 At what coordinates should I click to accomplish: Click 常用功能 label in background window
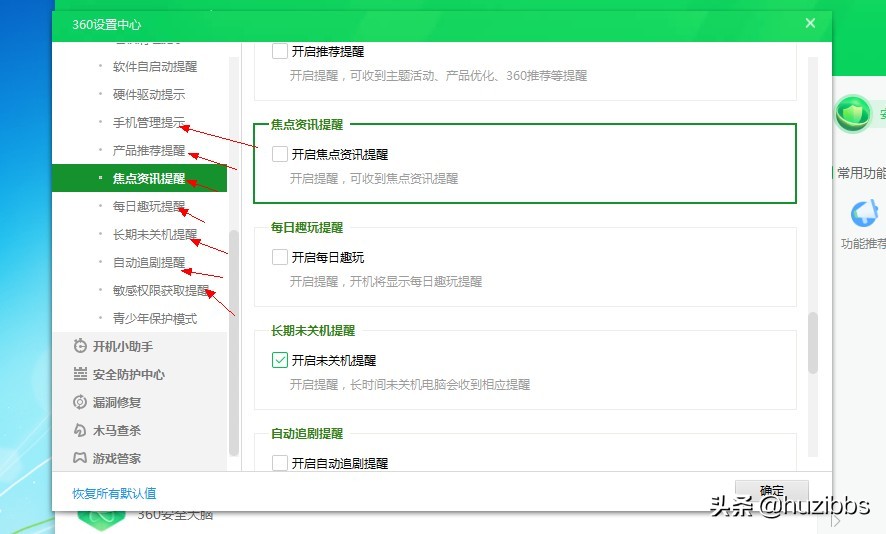[861, 173]
